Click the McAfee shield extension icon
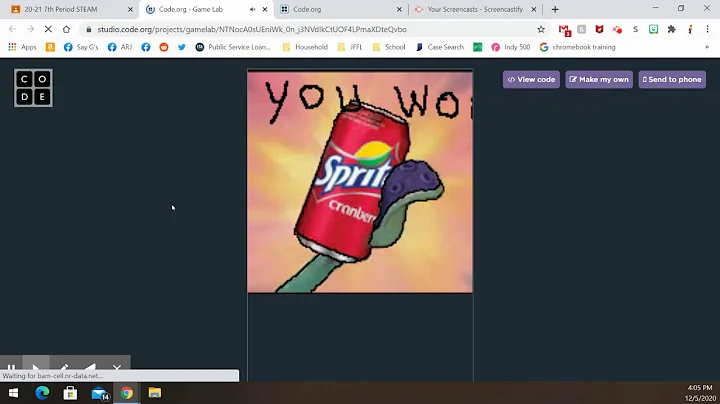Screen dimensions: 720x404 pos(599,29)
